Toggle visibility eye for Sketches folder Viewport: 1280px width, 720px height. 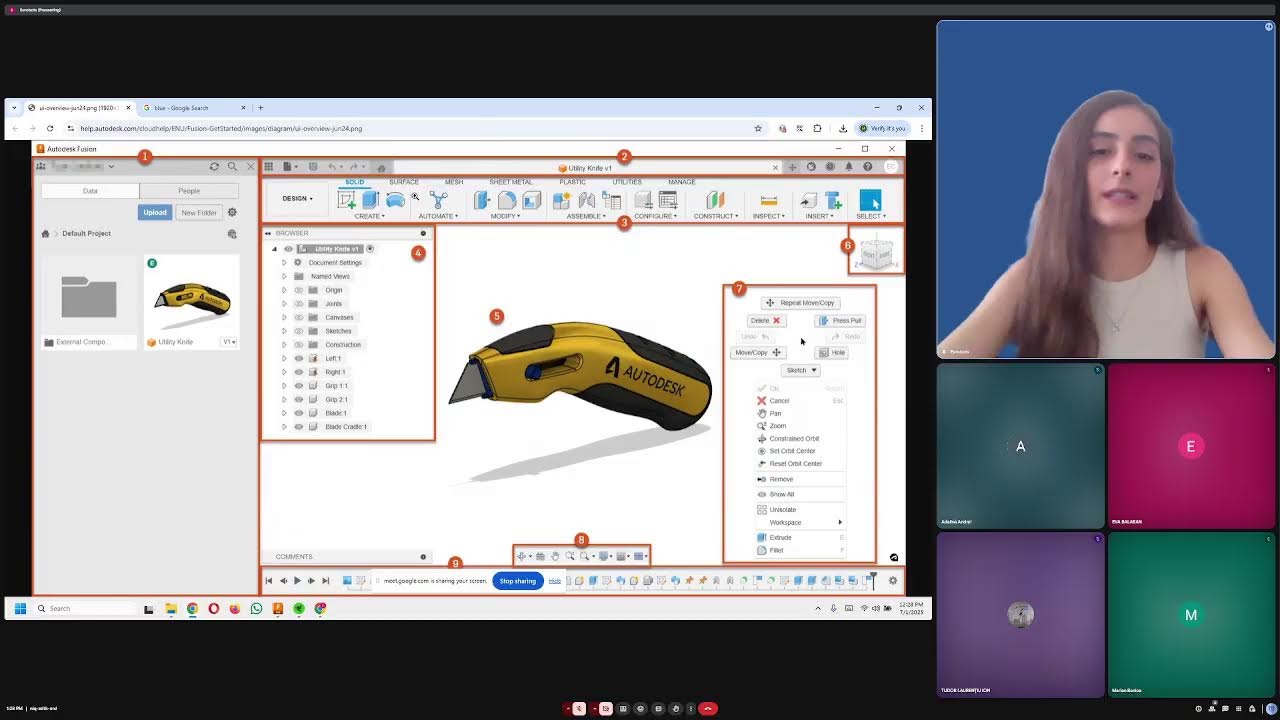coord(298,331)
